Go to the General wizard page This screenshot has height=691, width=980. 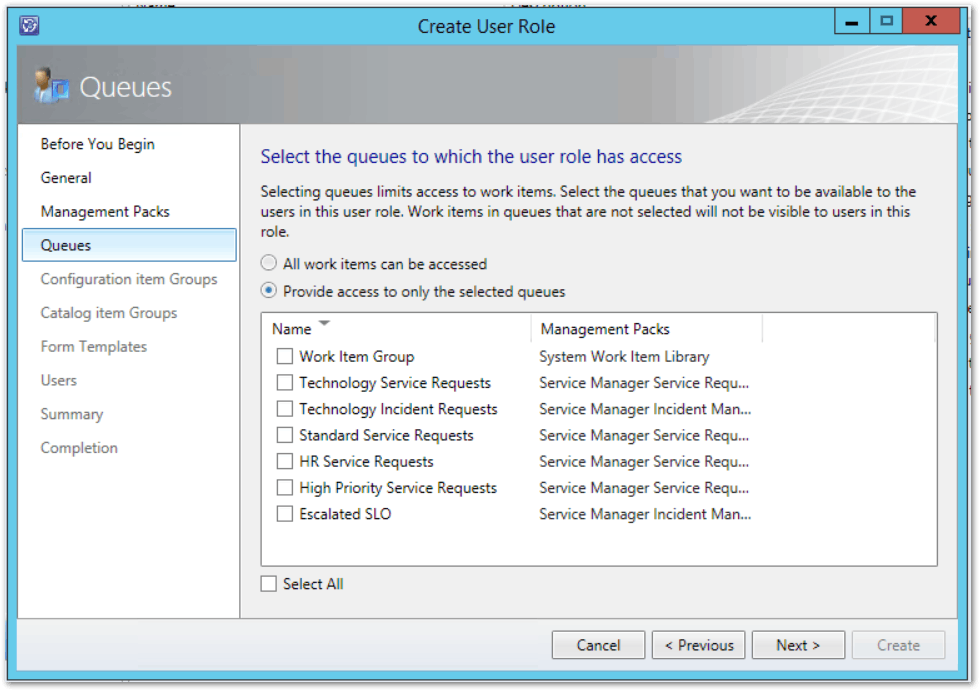(x=66, y=178)
